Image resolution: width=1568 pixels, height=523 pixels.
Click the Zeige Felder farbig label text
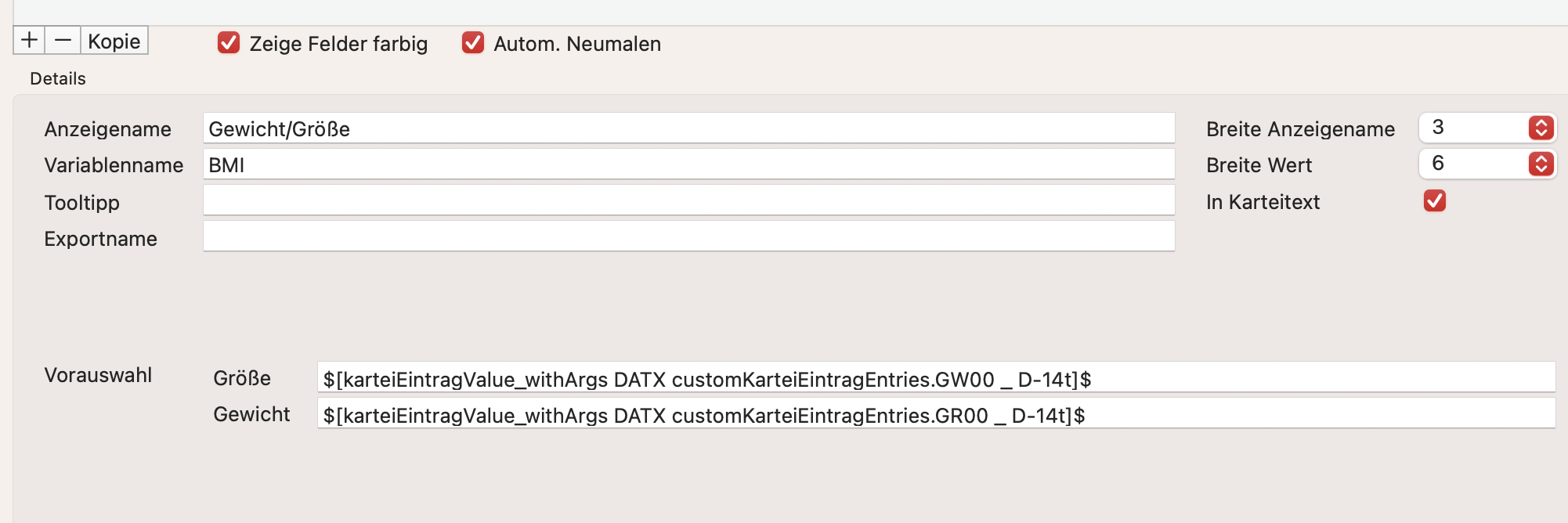pyautogui.click(x=338, y=44)
